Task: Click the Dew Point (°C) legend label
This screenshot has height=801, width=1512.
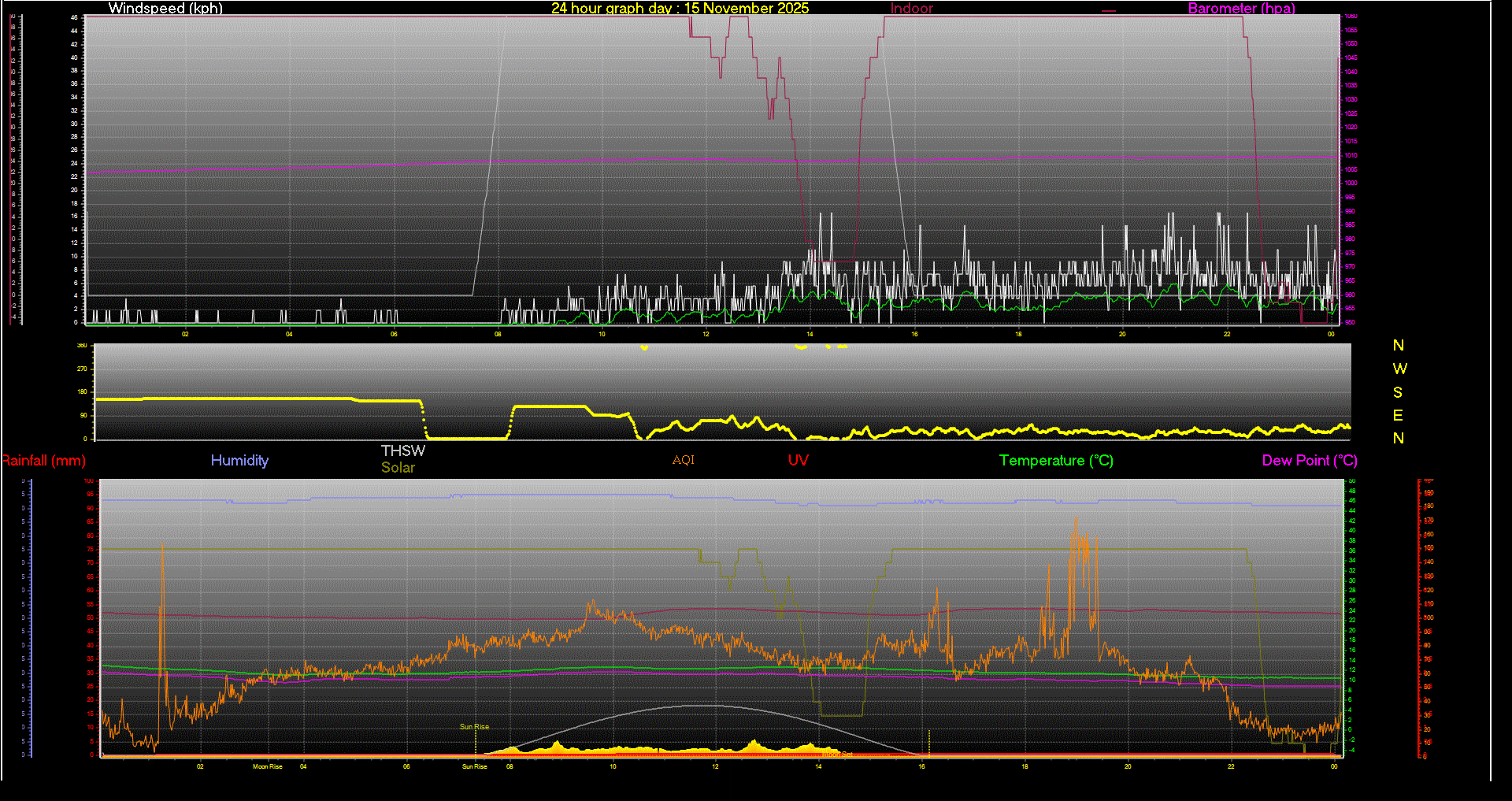Action: pyautogui.click(x=1310, y=461)
